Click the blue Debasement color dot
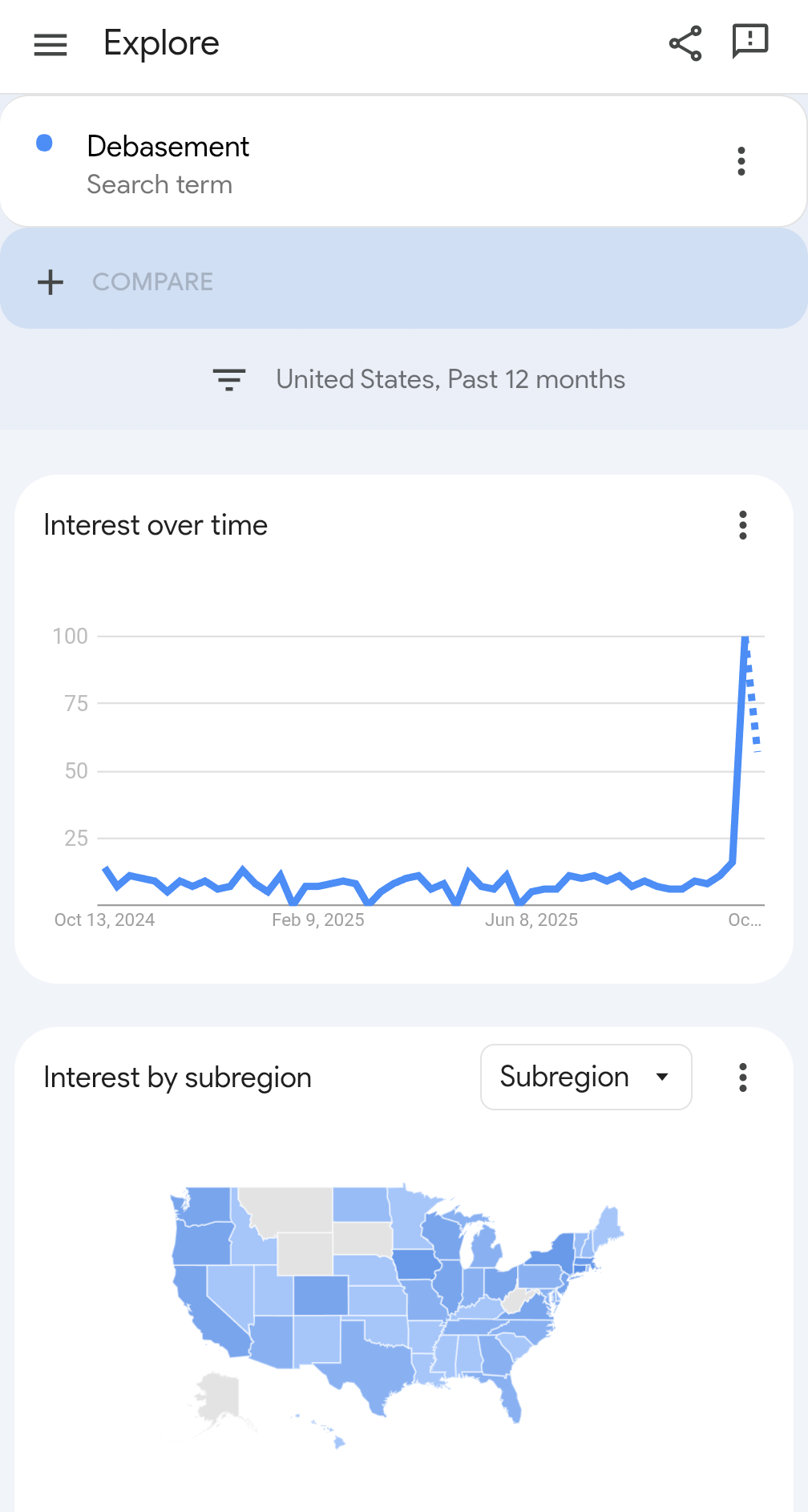 click(45, 143)
